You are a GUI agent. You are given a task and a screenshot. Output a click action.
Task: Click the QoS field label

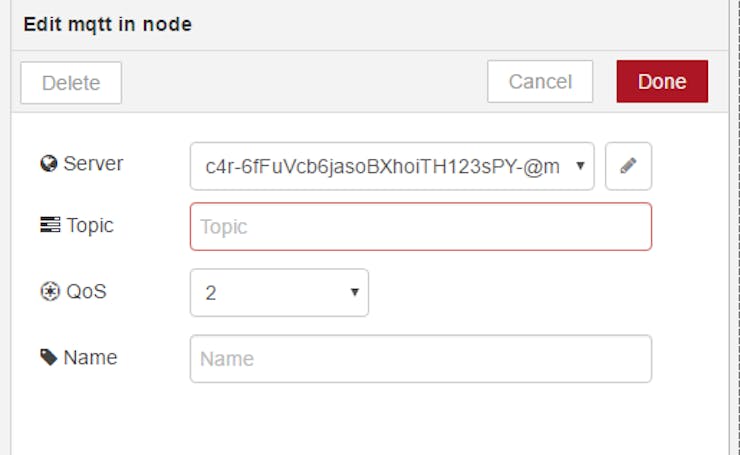(86, 291)
